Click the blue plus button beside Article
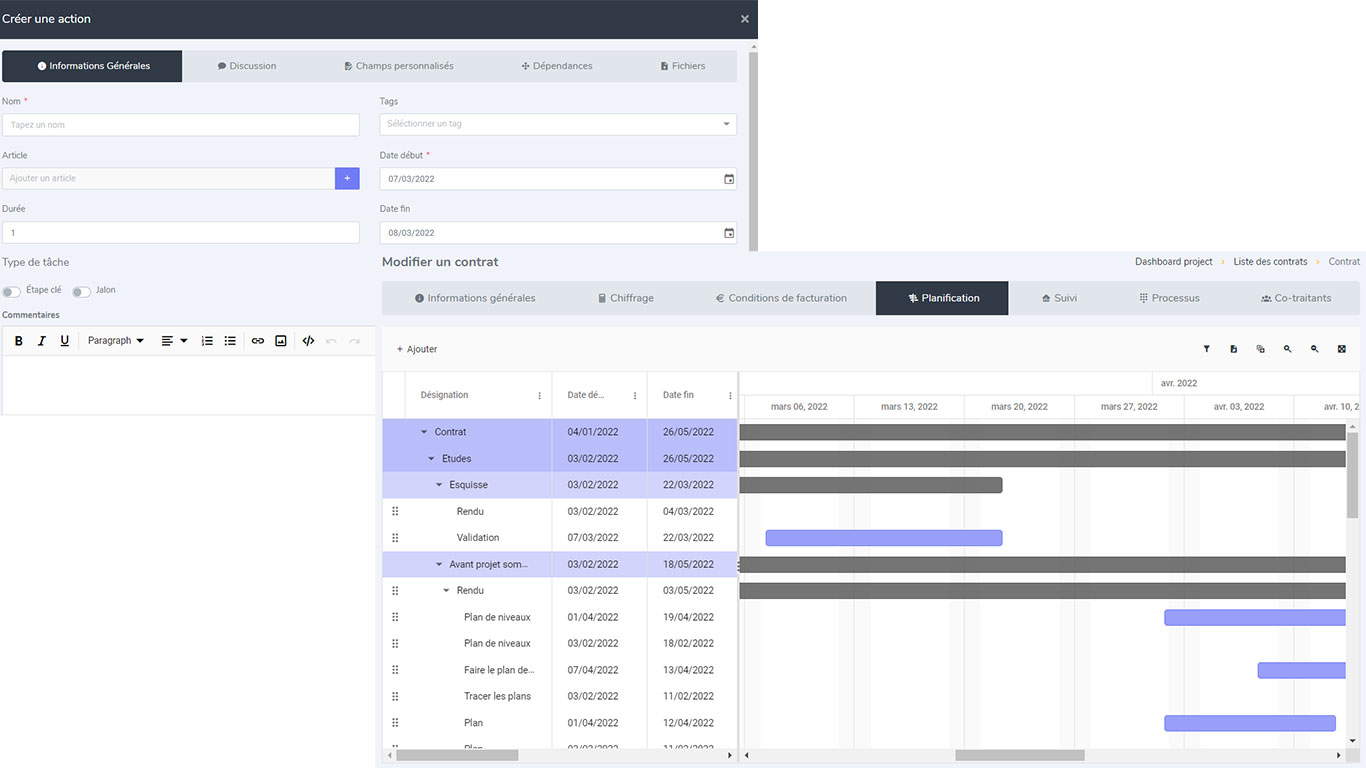 (x=347, y=178)
